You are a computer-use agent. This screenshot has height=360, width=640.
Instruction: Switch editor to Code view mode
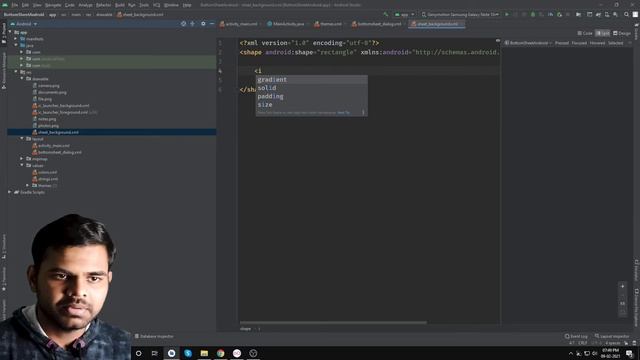click(x=585, y=33)
